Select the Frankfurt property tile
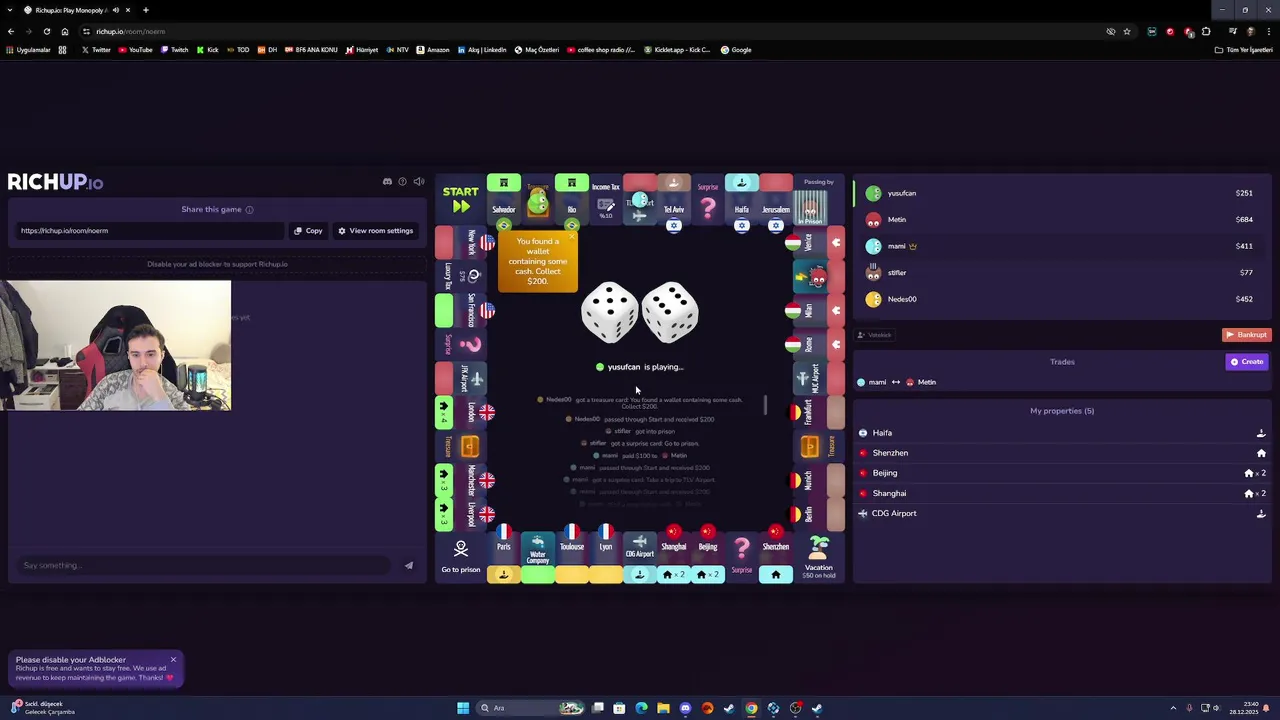Image resolution: width=1280 pixels, height=720 pixels. (818, 413)
